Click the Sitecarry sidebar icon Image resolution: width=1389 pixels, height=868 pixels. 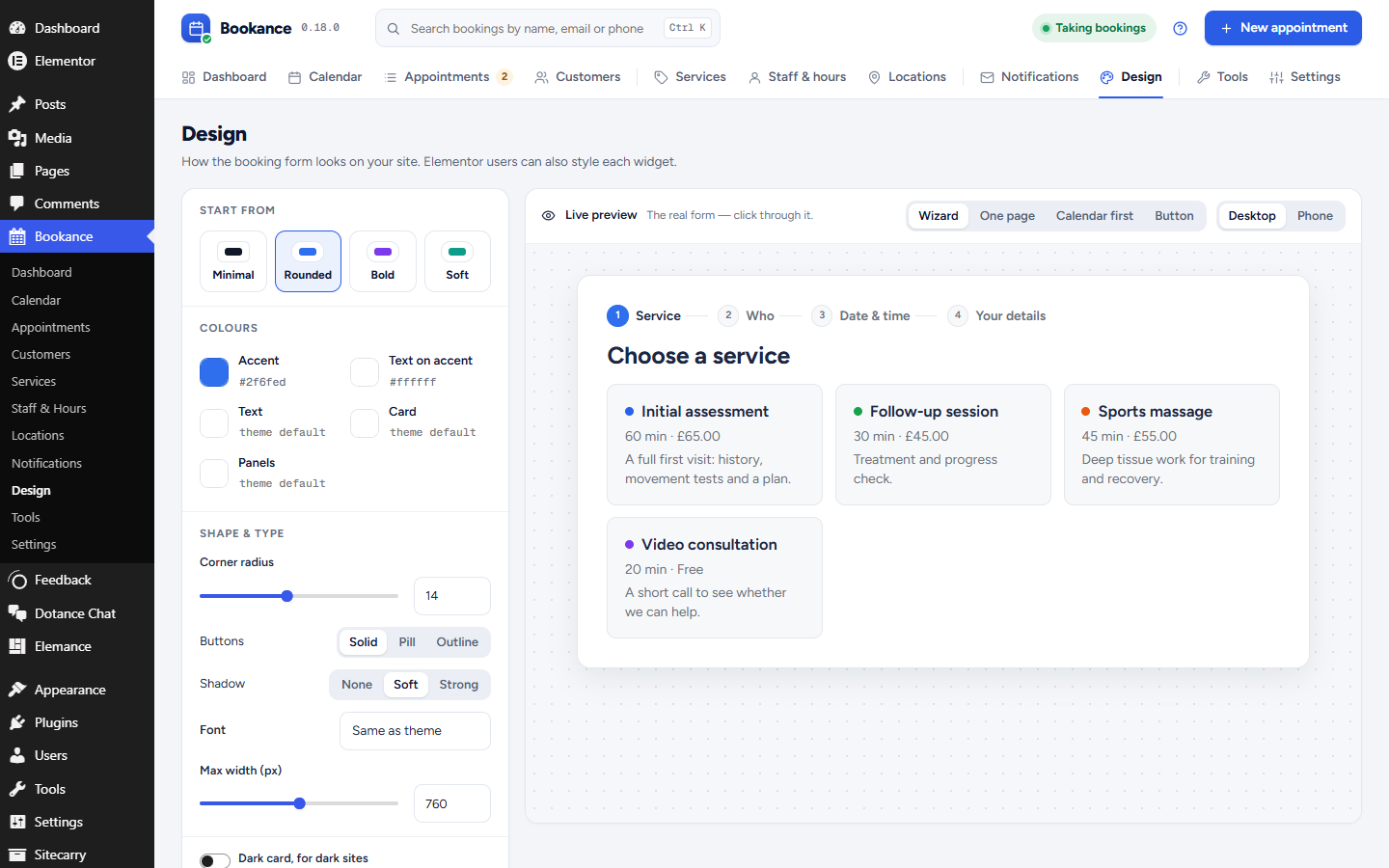17,854
